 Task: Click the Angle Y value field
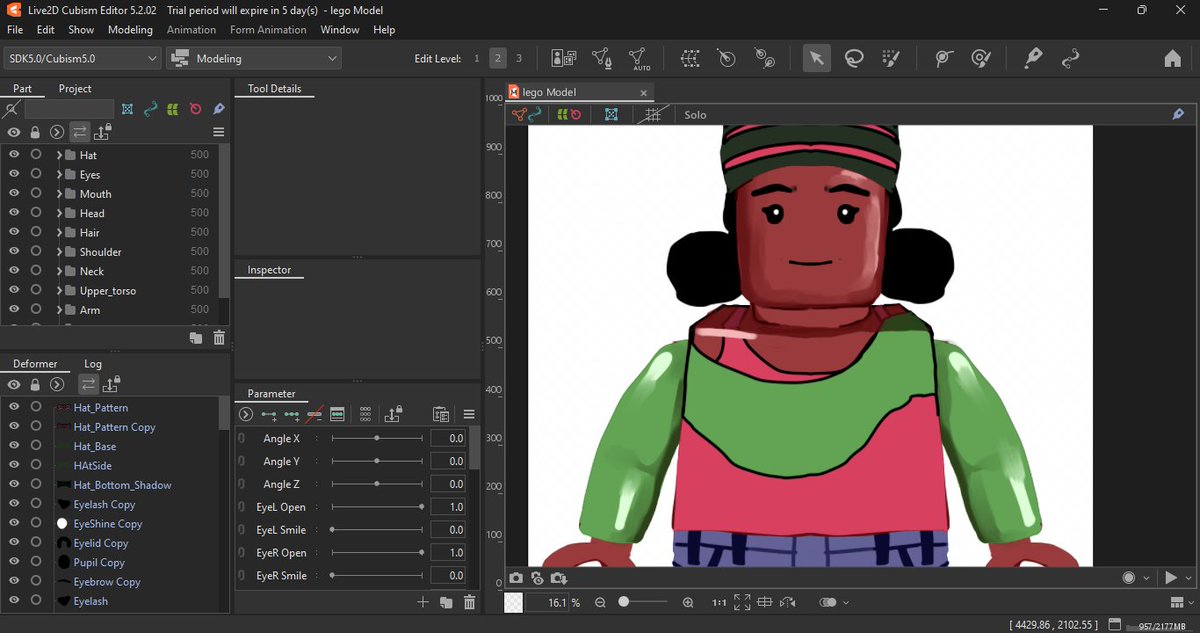point(448,461)
